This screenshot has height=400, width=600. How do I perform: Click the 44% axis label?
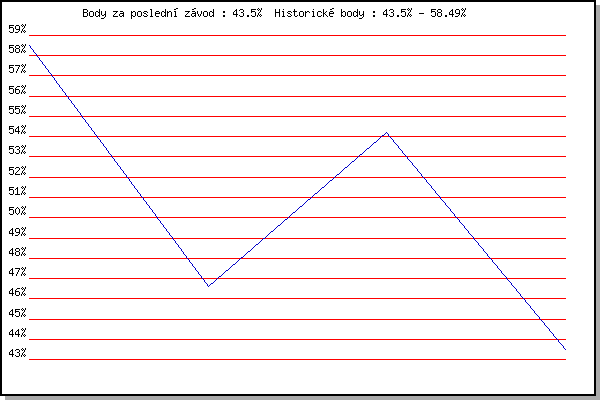point(17,333)
